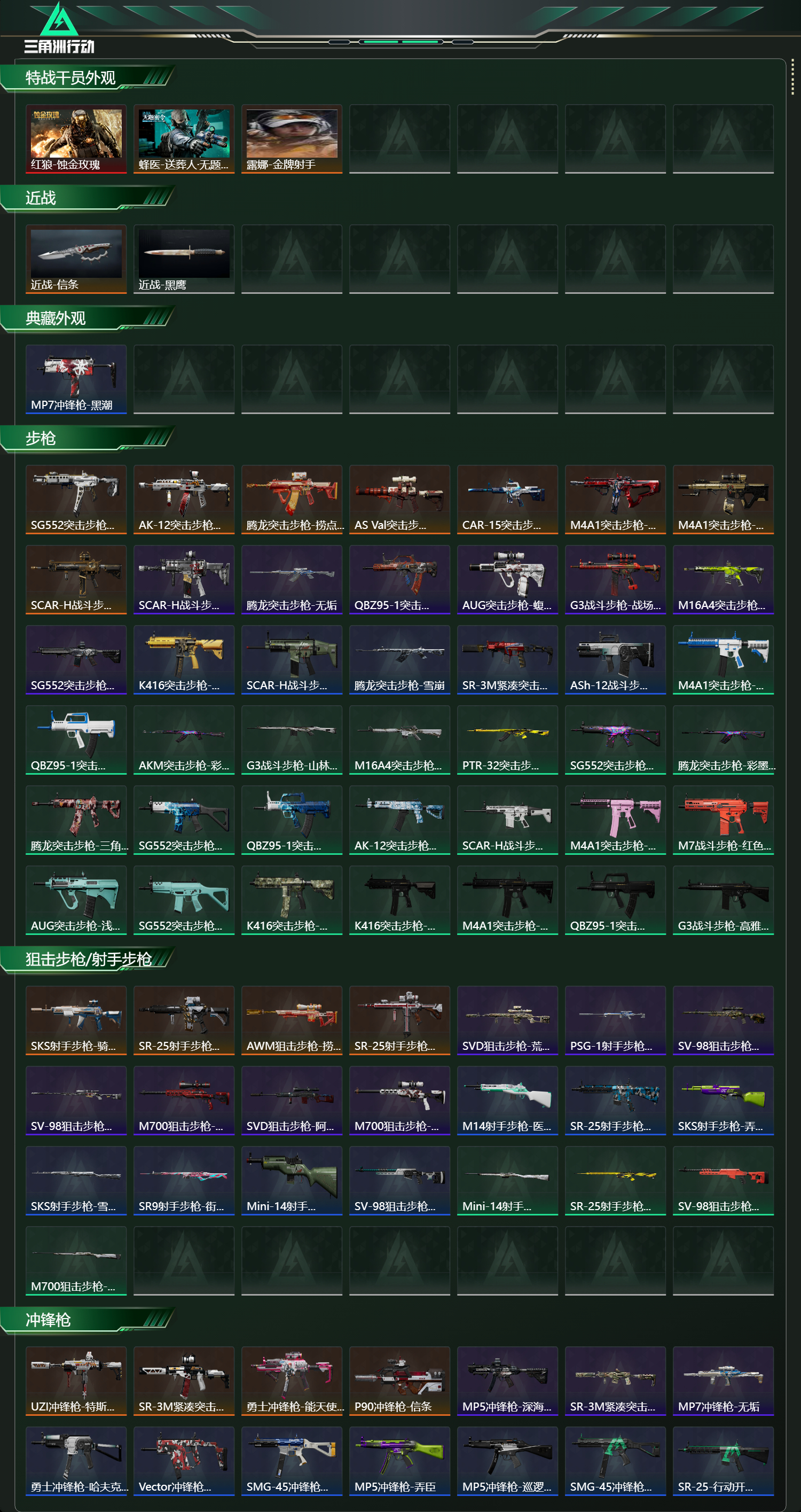Choose the 近战-黑鹰 dagger
801x1512 pixels.
(x=184, y=260)
